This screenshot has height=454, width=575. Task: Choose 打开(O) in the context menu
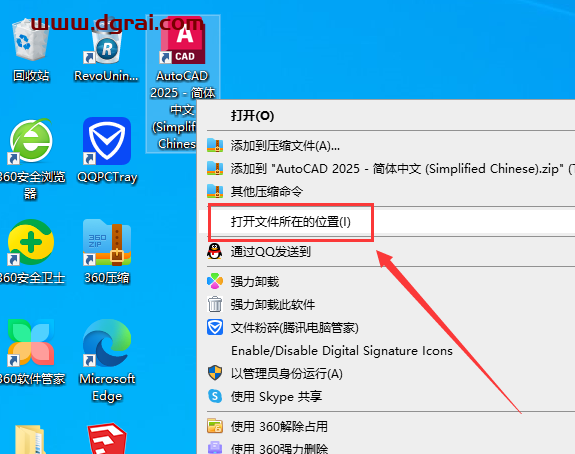click(387, 116)
